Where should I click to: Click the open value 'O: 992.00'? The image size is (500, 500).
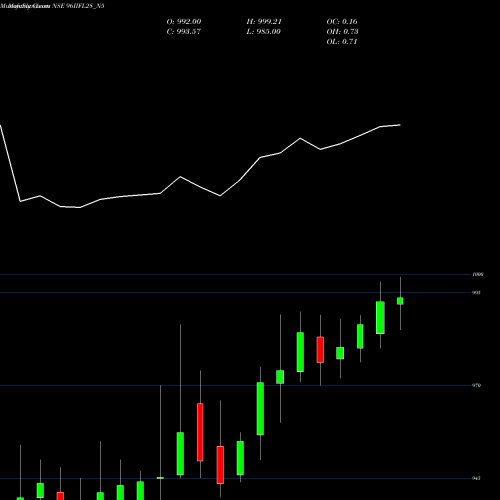[184, 21]
